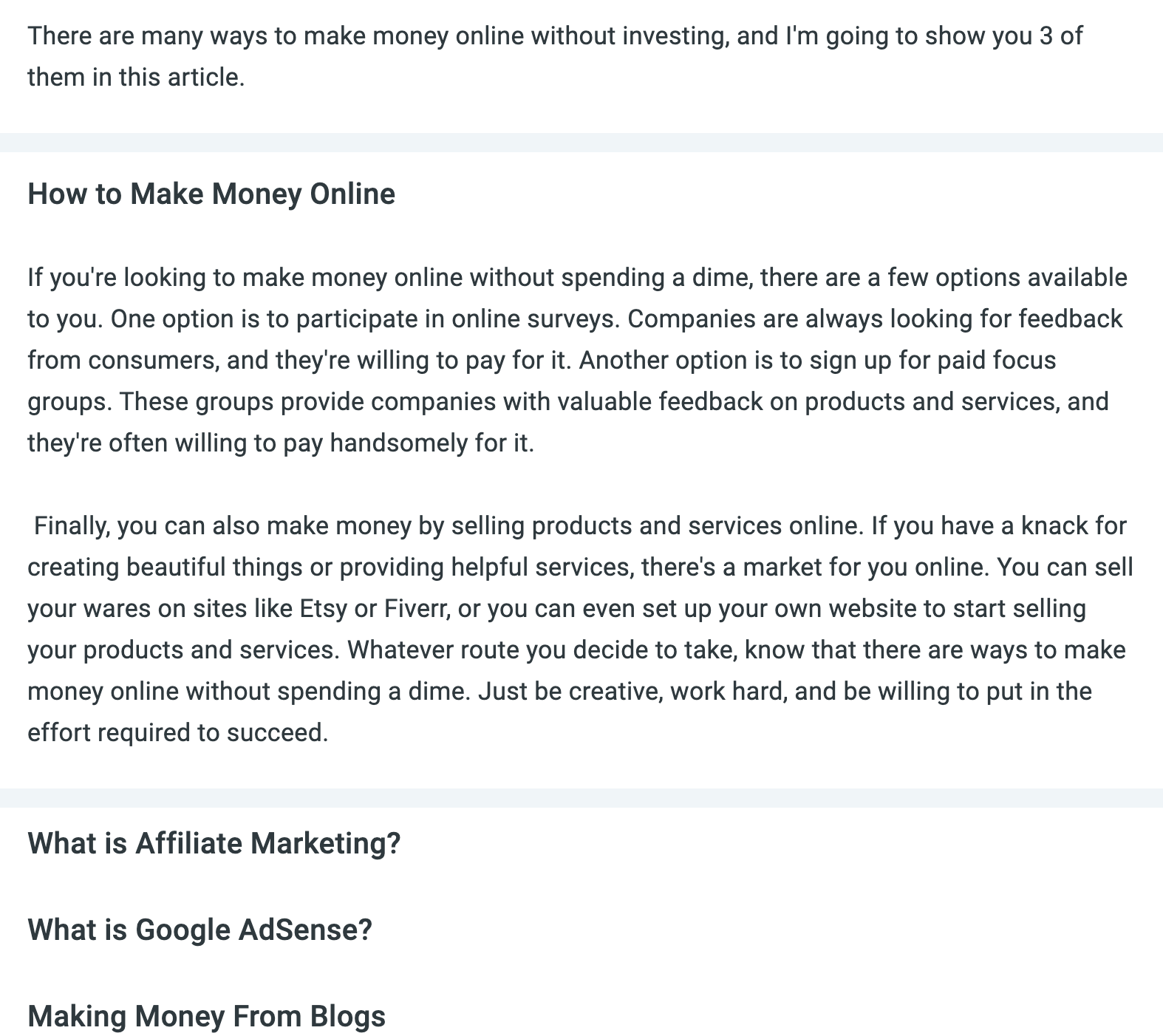The image size is (1163, 1036).
Task: Click the word "Etsy" in the paragraph
Action: [323, 609]
